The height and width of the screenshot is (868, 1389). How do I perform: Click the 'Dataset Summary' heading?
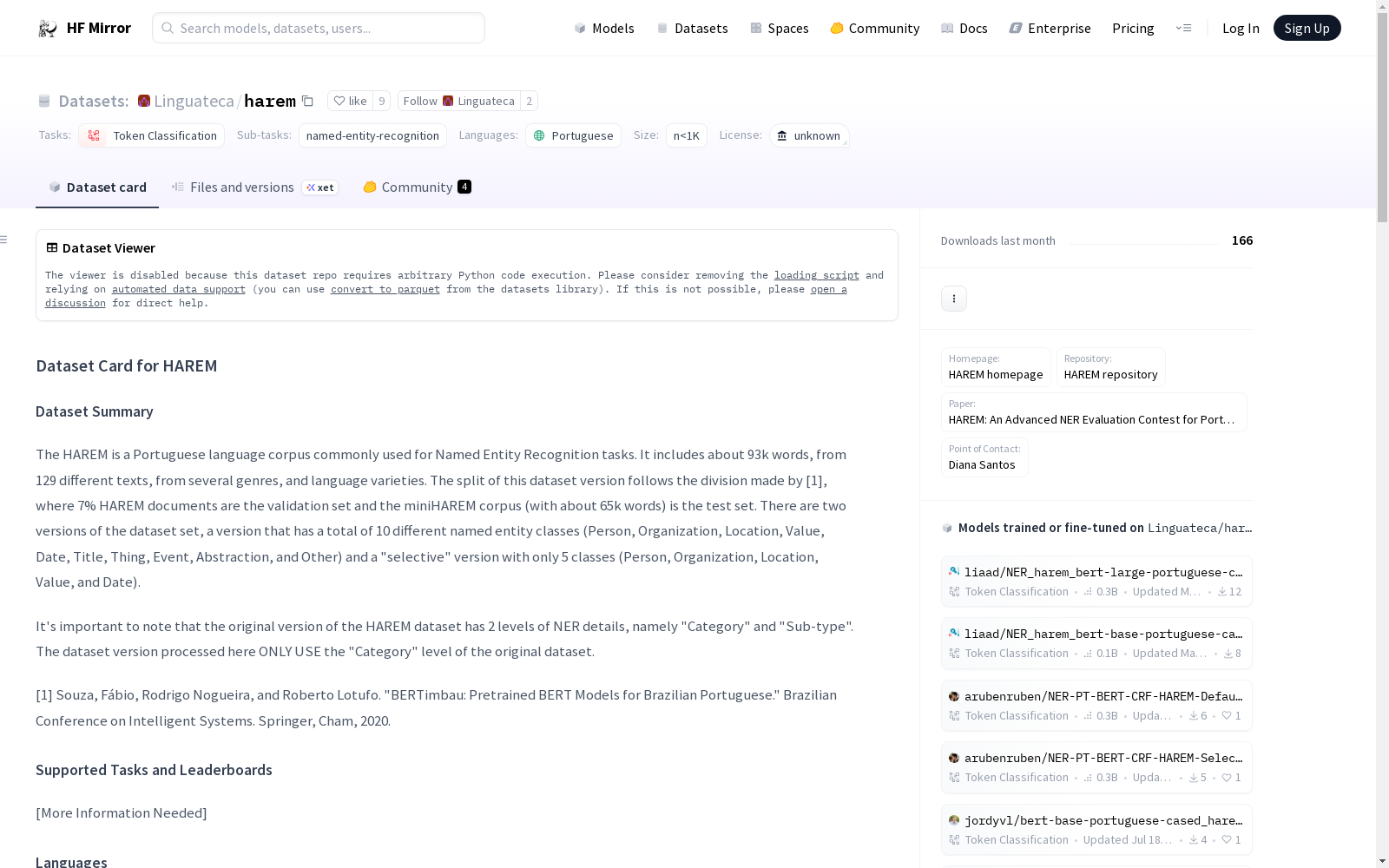pyautogui.click(x=95, y=411)
